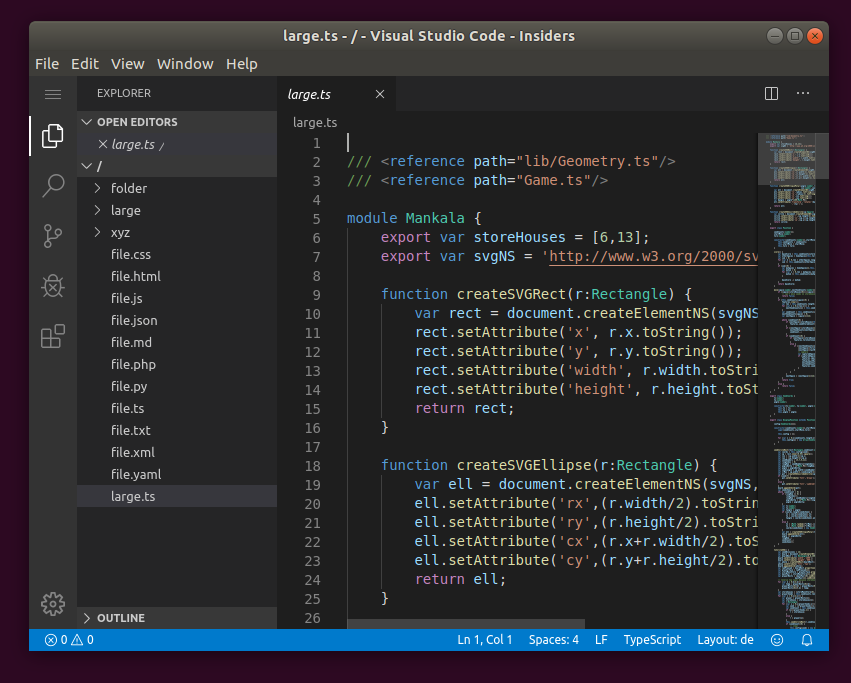851x683 pixels.
Task: Open file.php in explorer
Action: 177,364
